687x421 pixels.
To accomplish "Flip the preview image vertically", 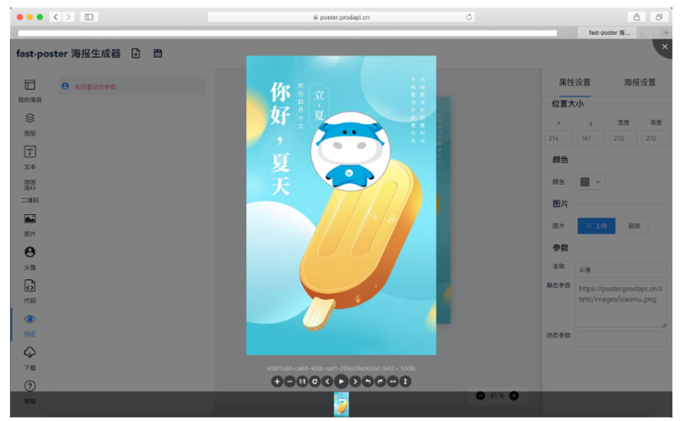I will (406, 381).
